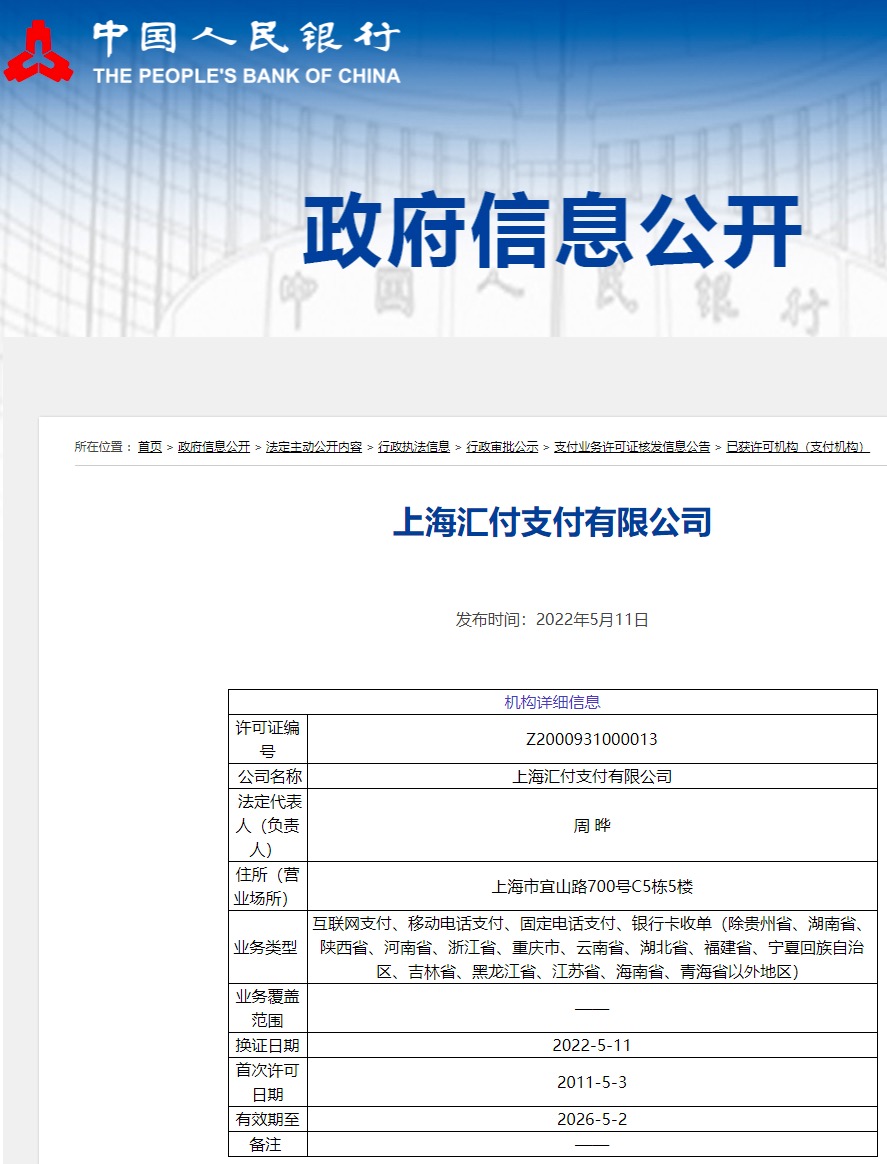Open the 行政执法信息 link
Viewport: 887px width, 1164px height.
(417, 448)
